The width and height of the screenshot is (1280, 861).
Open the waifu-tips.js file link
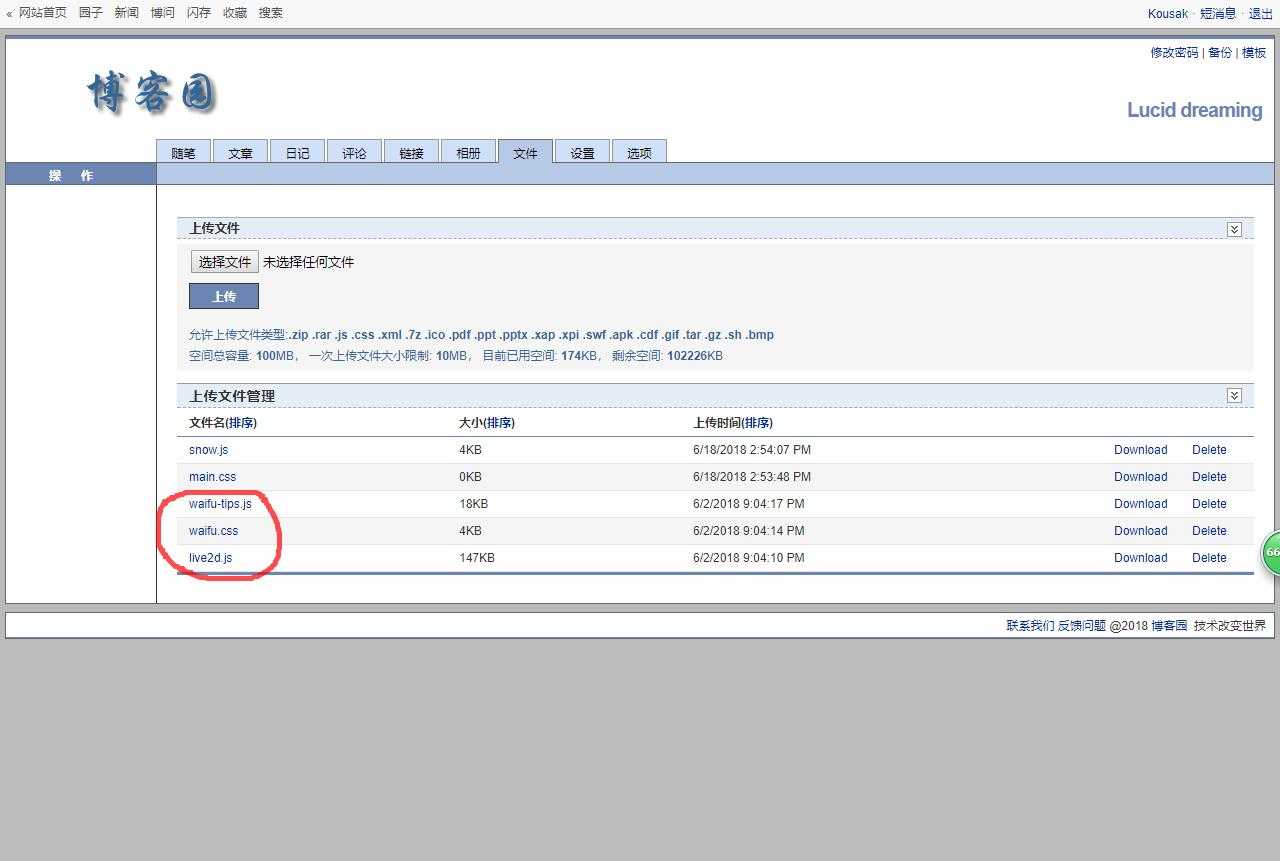pyautogui.click(x=220, y=504)
